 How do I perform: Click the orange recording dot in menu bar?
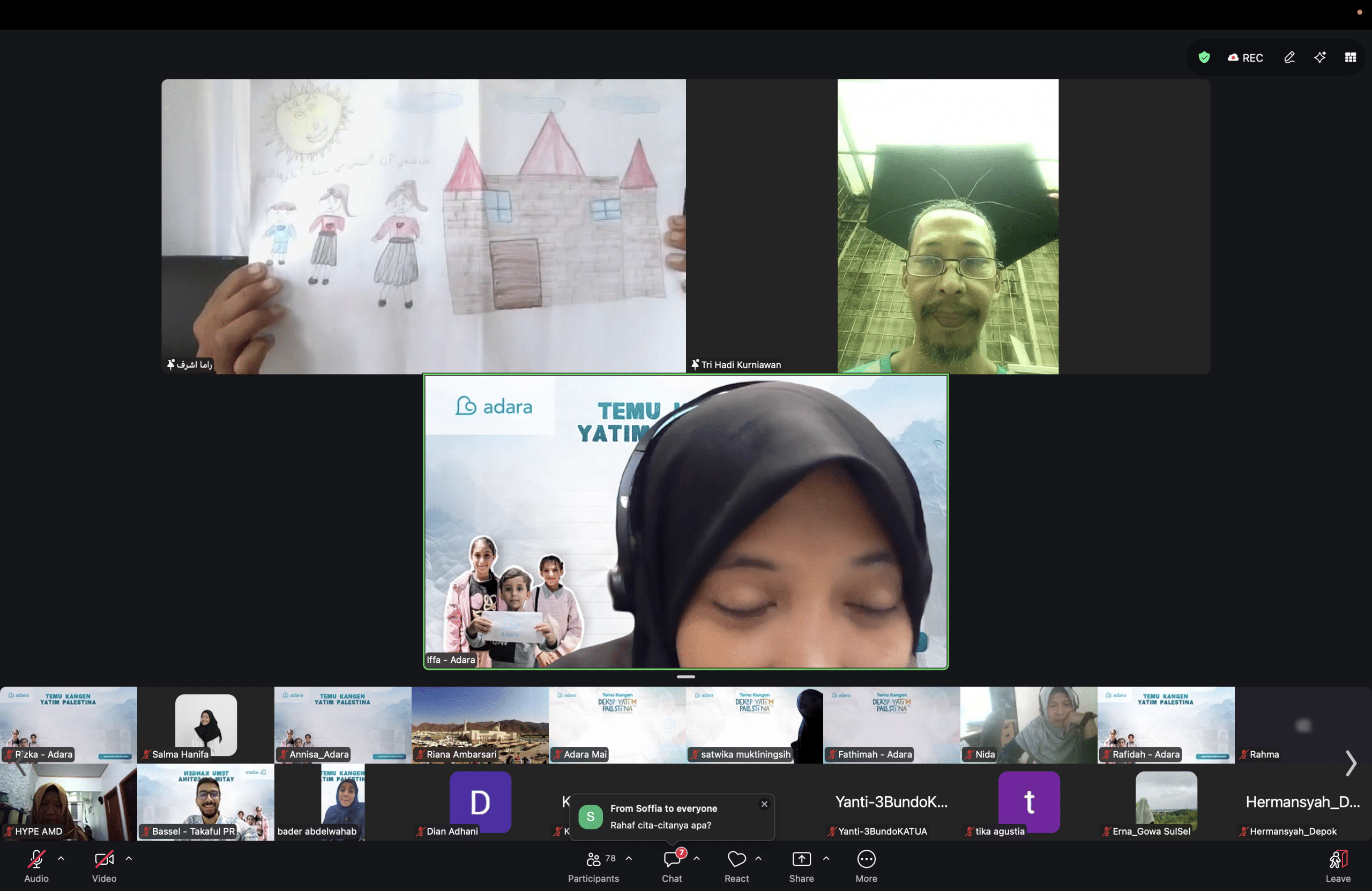(x=1359, y=12)
